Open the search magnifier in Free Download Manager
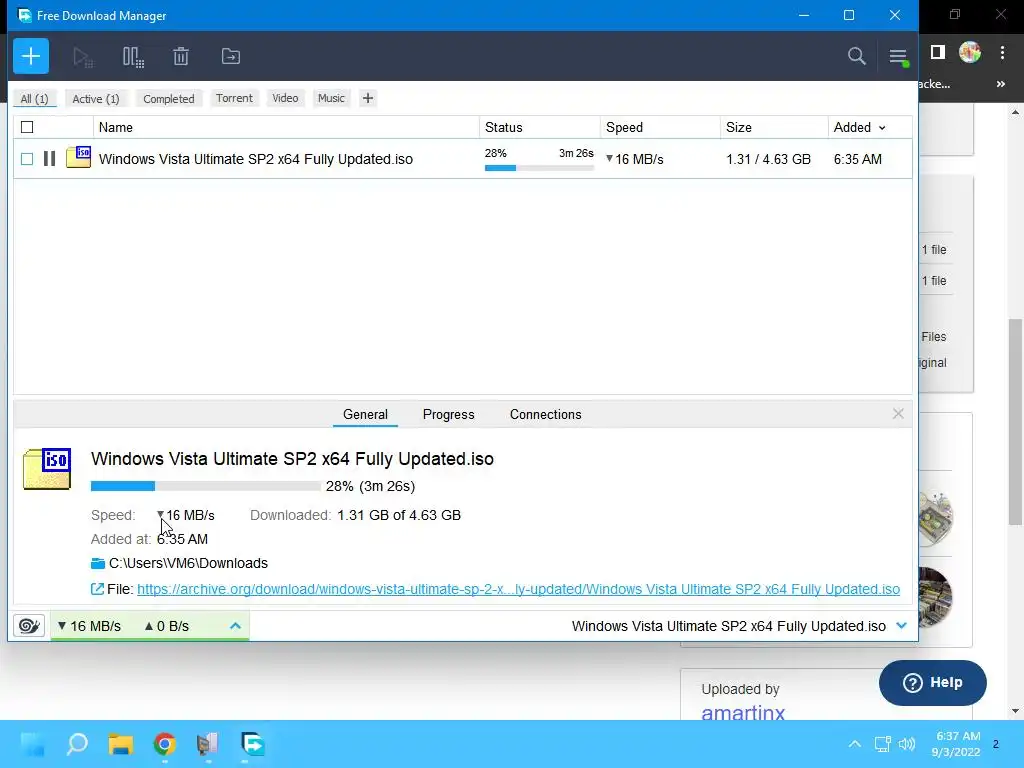The width and height of the screenshot is (1024, 768). tap(857, 56)
